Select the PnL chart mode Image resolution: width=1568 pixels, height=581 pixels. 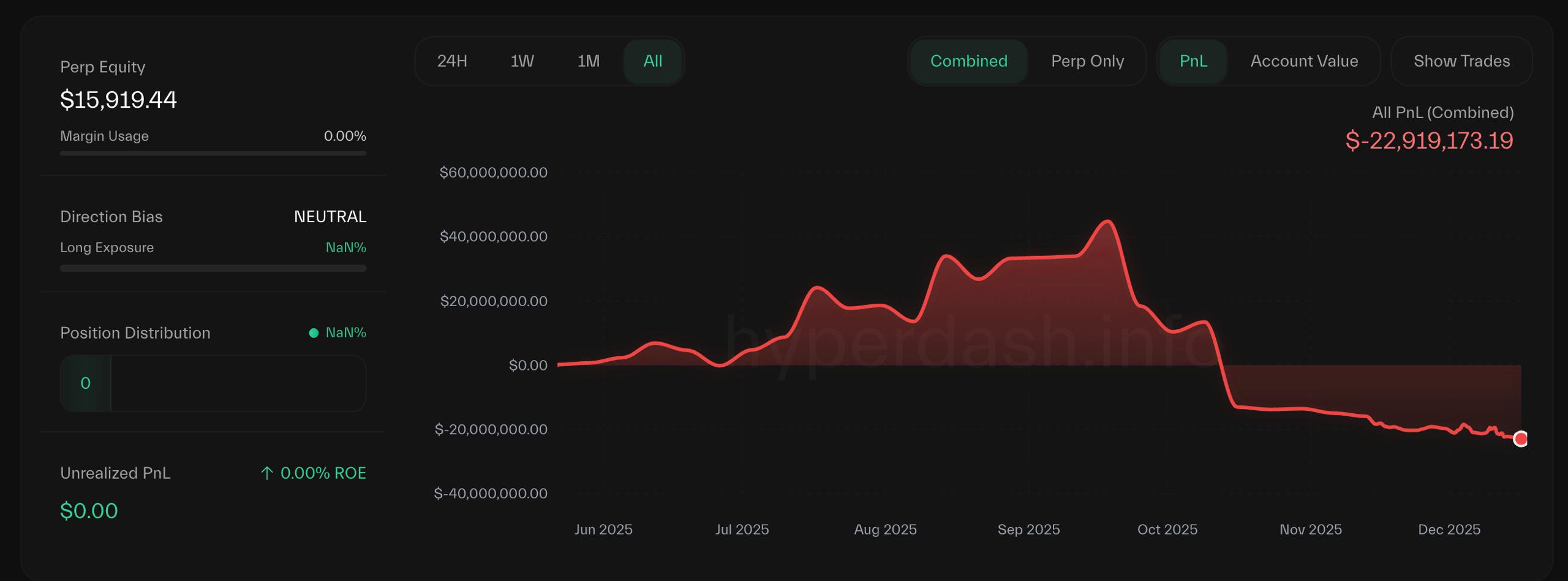1193,61
